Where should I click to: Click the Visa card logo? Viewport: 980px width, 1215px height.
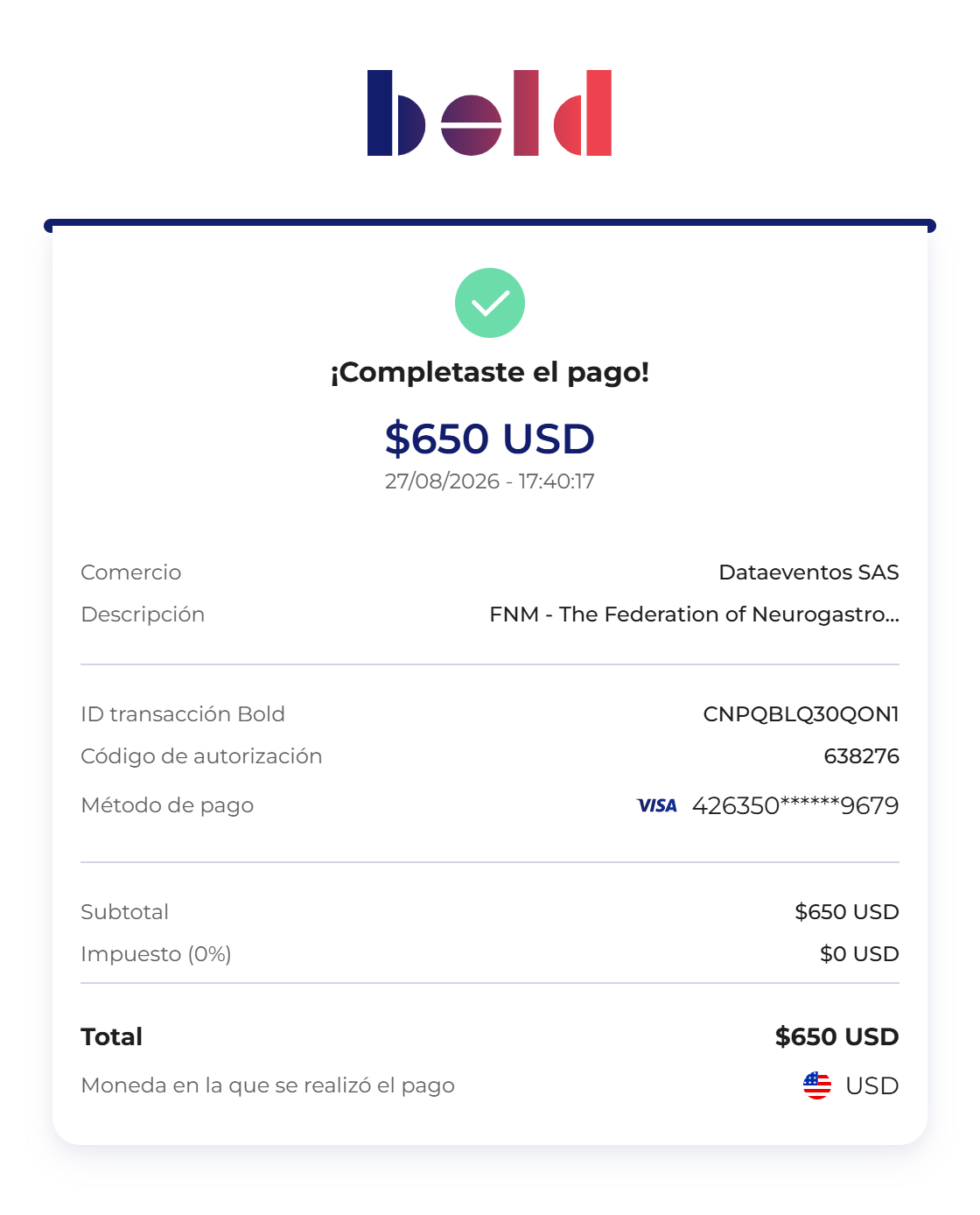coord(657,805)
